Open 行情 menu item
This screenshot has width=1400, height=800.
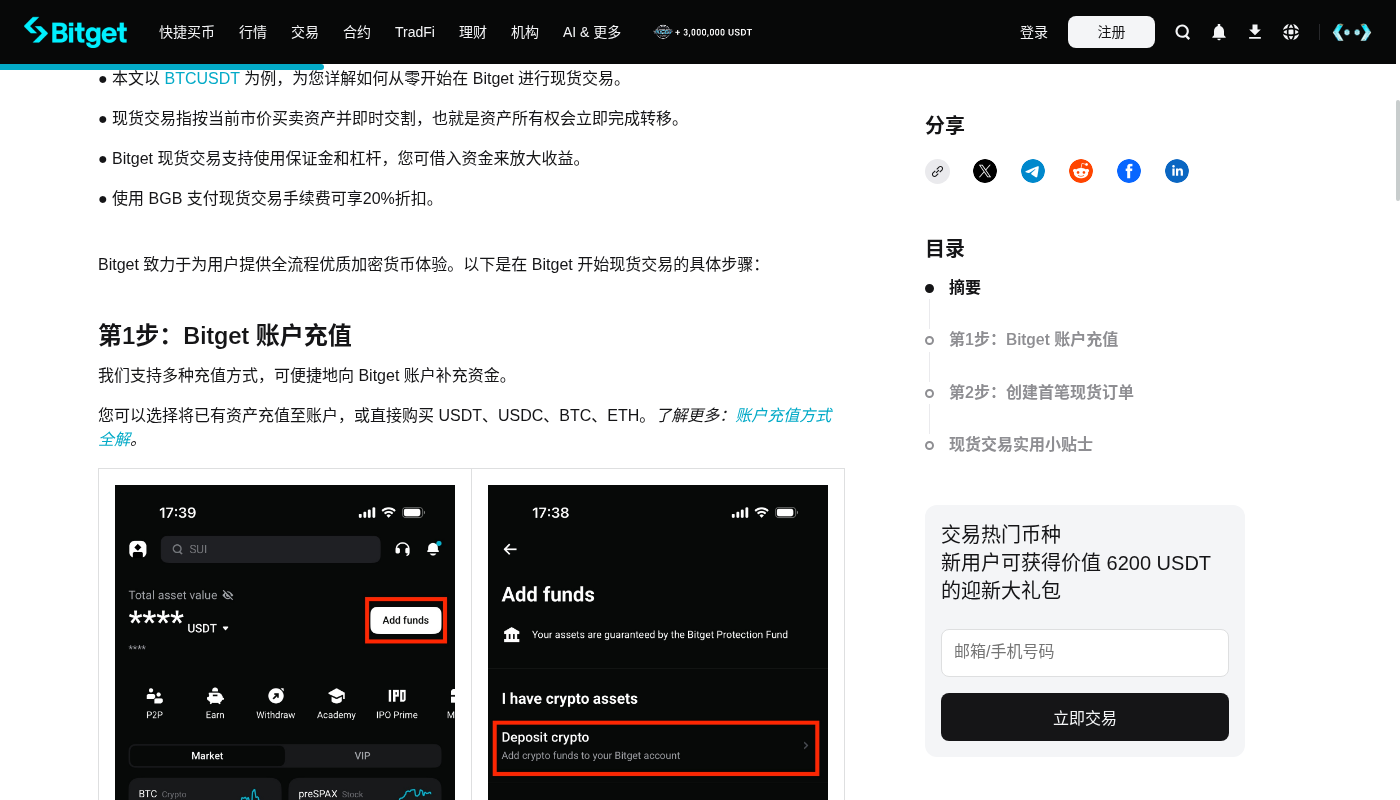tap(253, 32)
